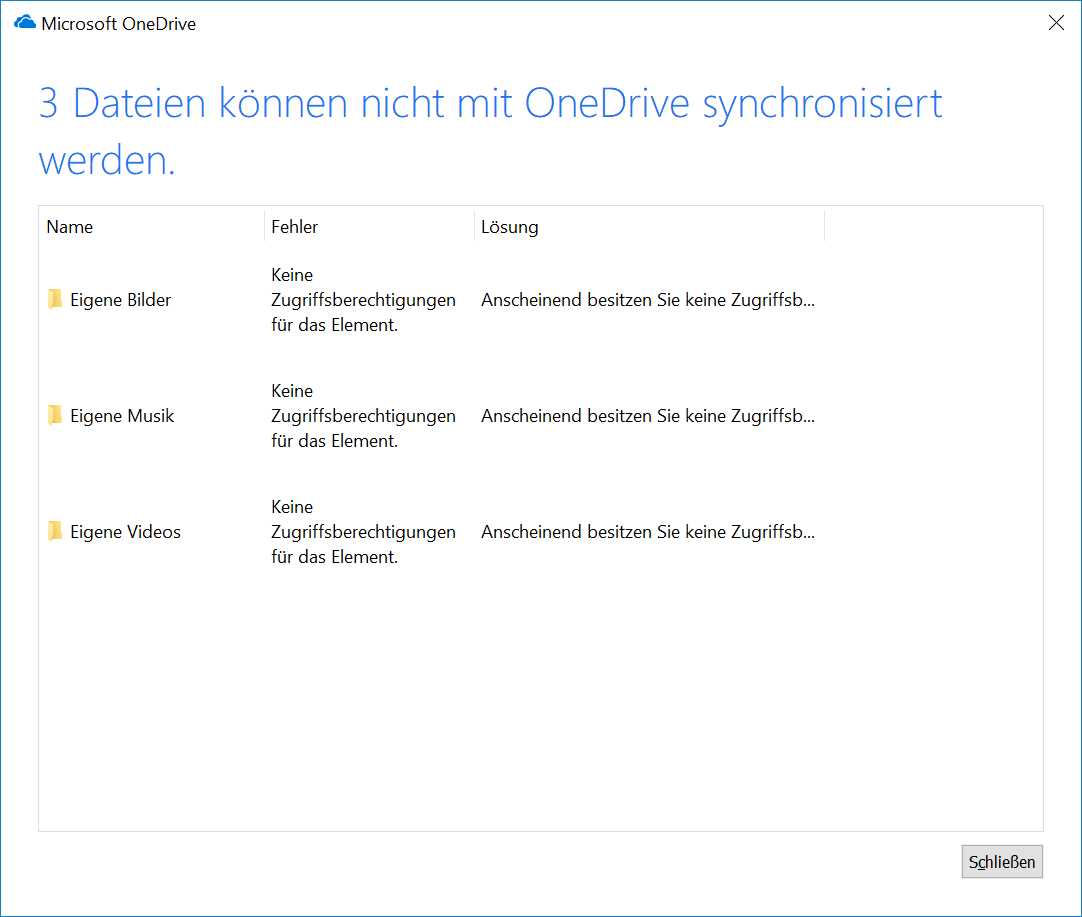This screenshot has width=1082, height=917.
Task: Select the 'Eigene Videos' name text
Action: coord(126,532)
